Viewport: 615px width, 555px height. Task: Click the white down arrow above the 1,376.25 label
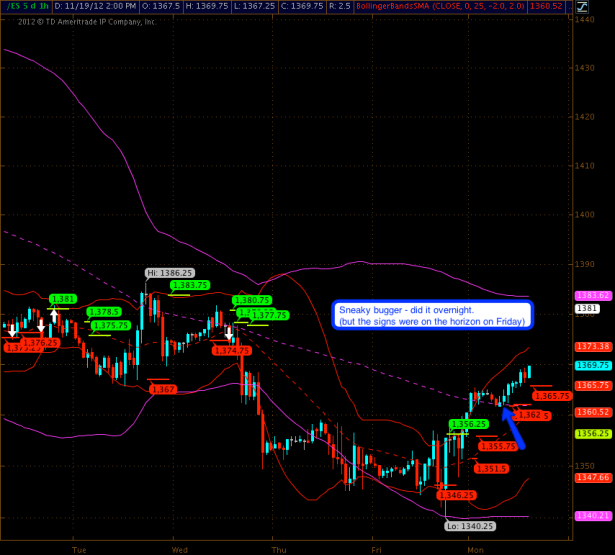click(41, 327)
